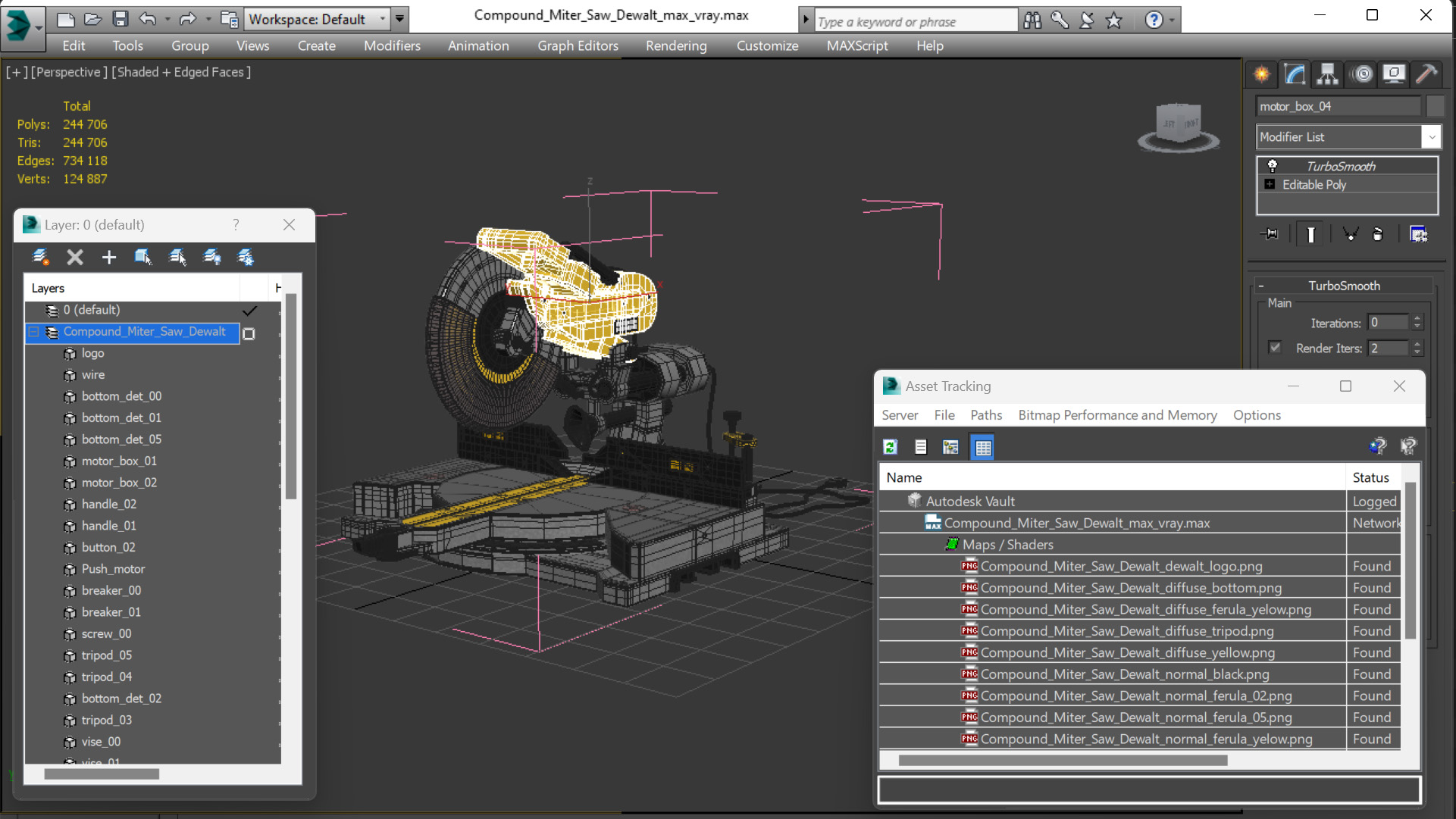Open the Hierarchy command panel tab
This screenshot has width=1456, height=819.
(1327, 73)
